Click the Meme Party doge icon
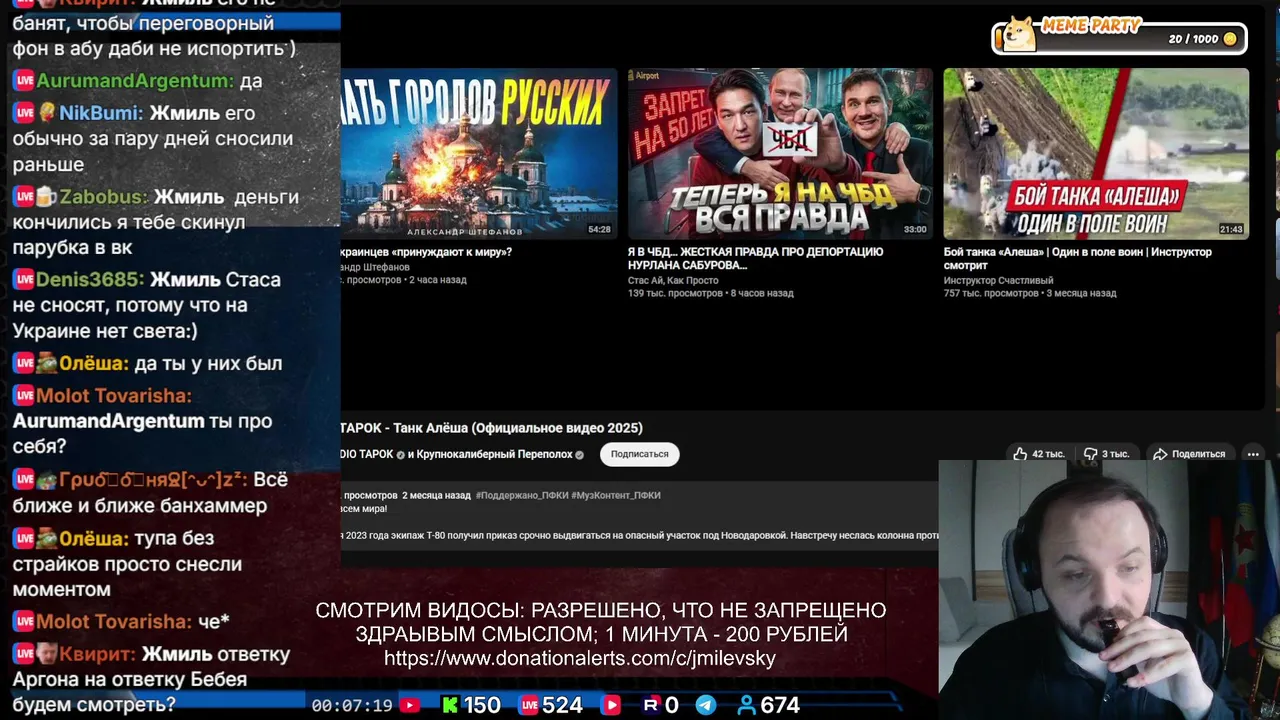This screenshot has width=1280, height=720. click(1019, 34)
